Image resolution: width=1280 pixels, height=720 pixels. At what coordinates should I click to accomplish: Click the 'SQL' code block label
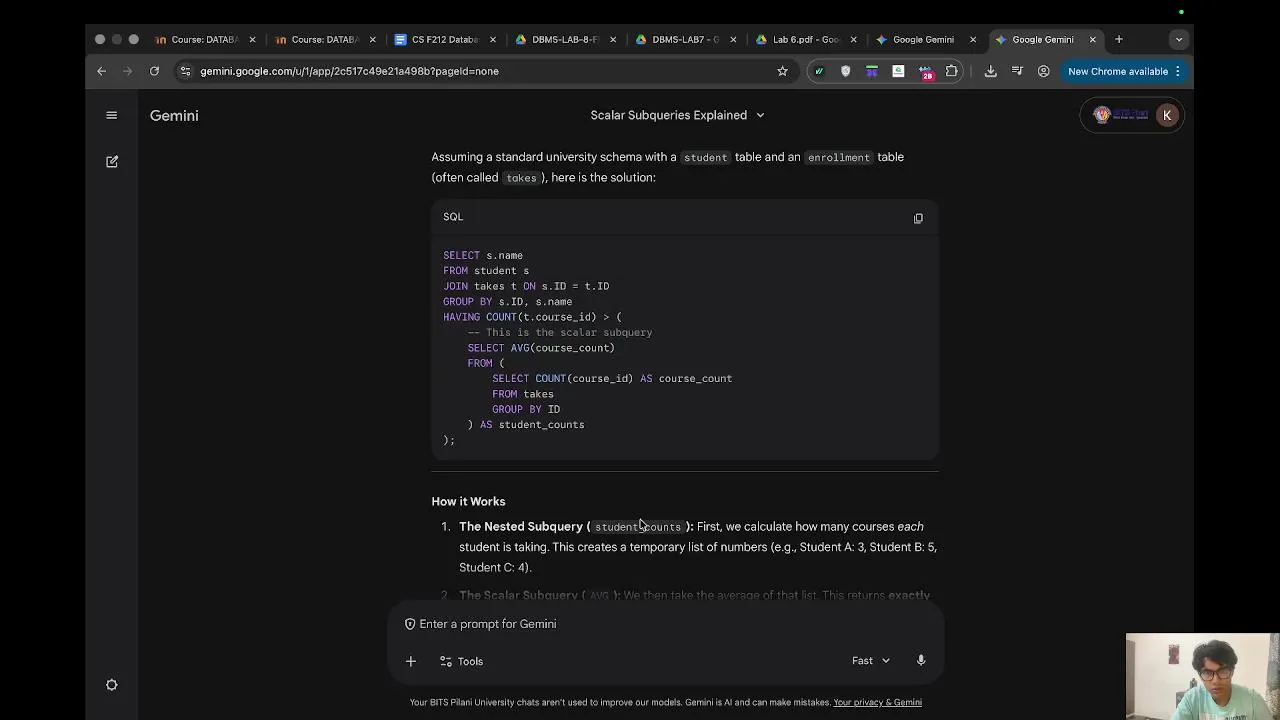453,217
